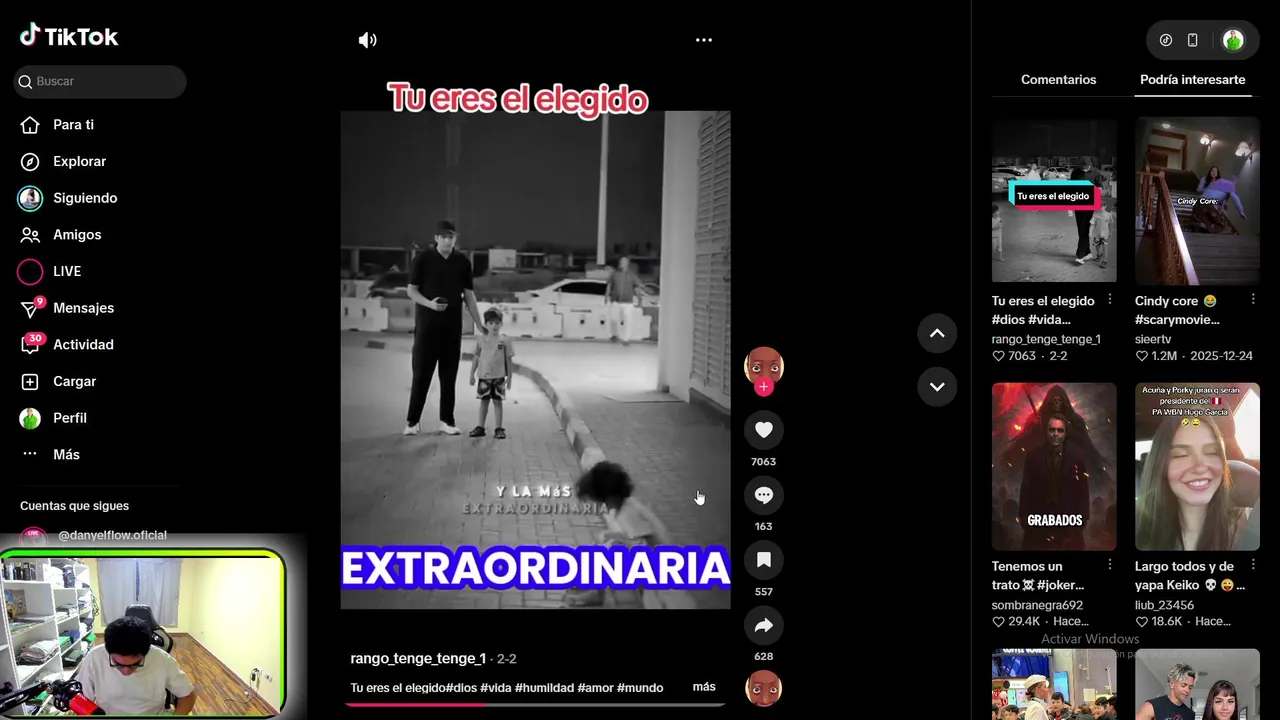Viewport: 1280px width, 720px height.
Task: Click the Buscar search field
Action: click(100, 81)
